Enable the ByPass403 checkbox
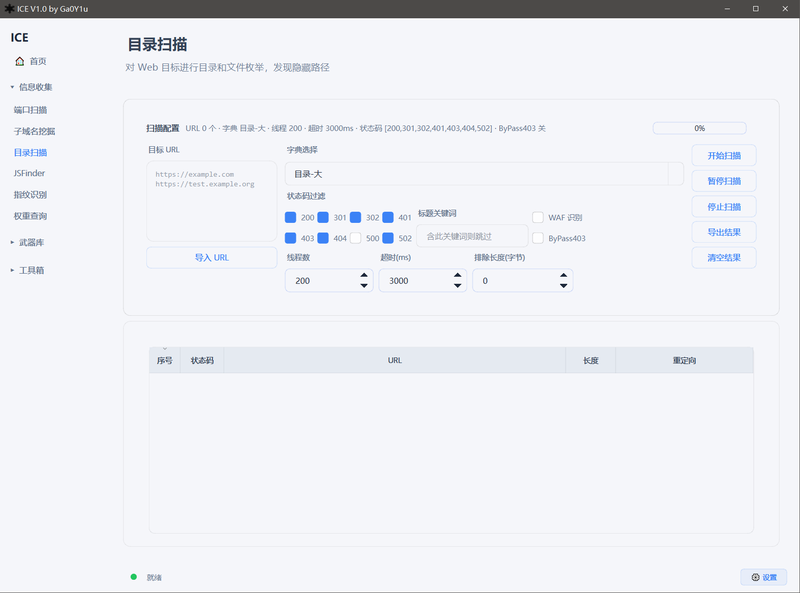The width and height of the screenshot is (800, 593). 538,238
